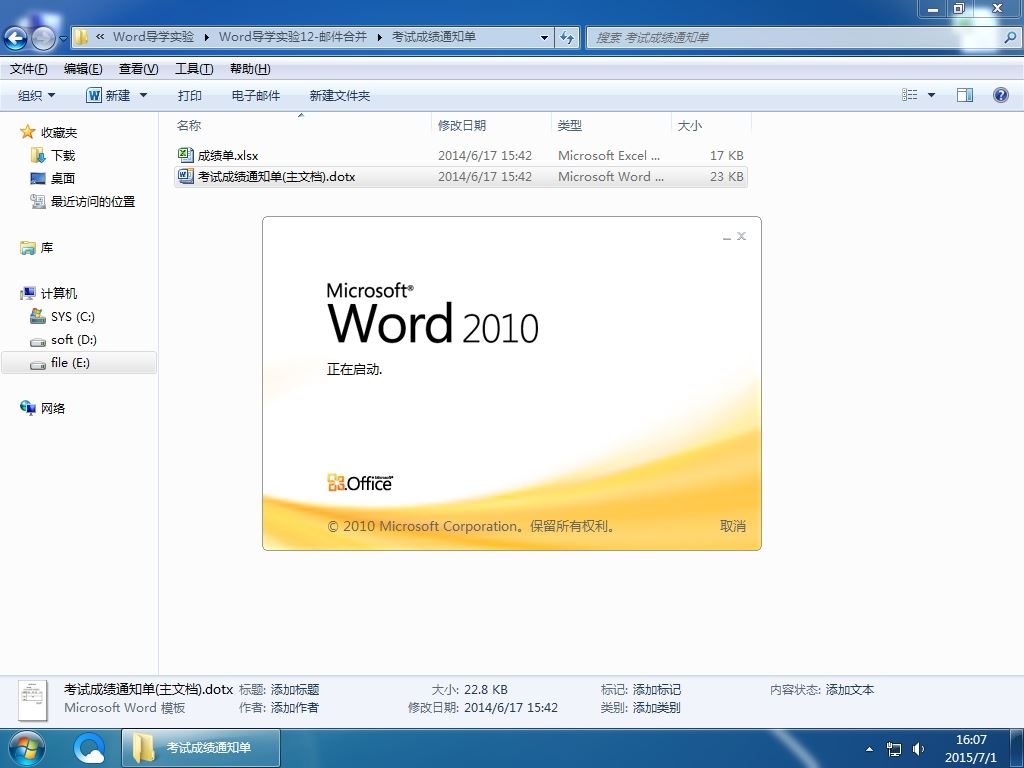Click 考试成绩通知单 taskbar button

[201, 748]
